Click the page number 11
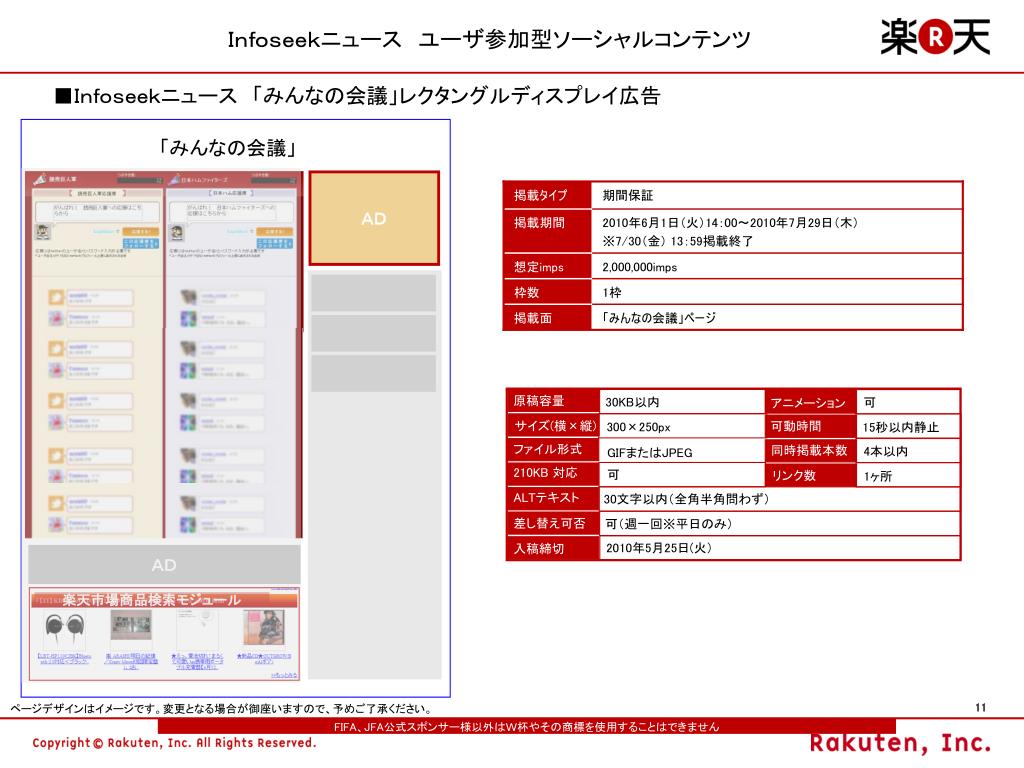 [x=980, y=707]
